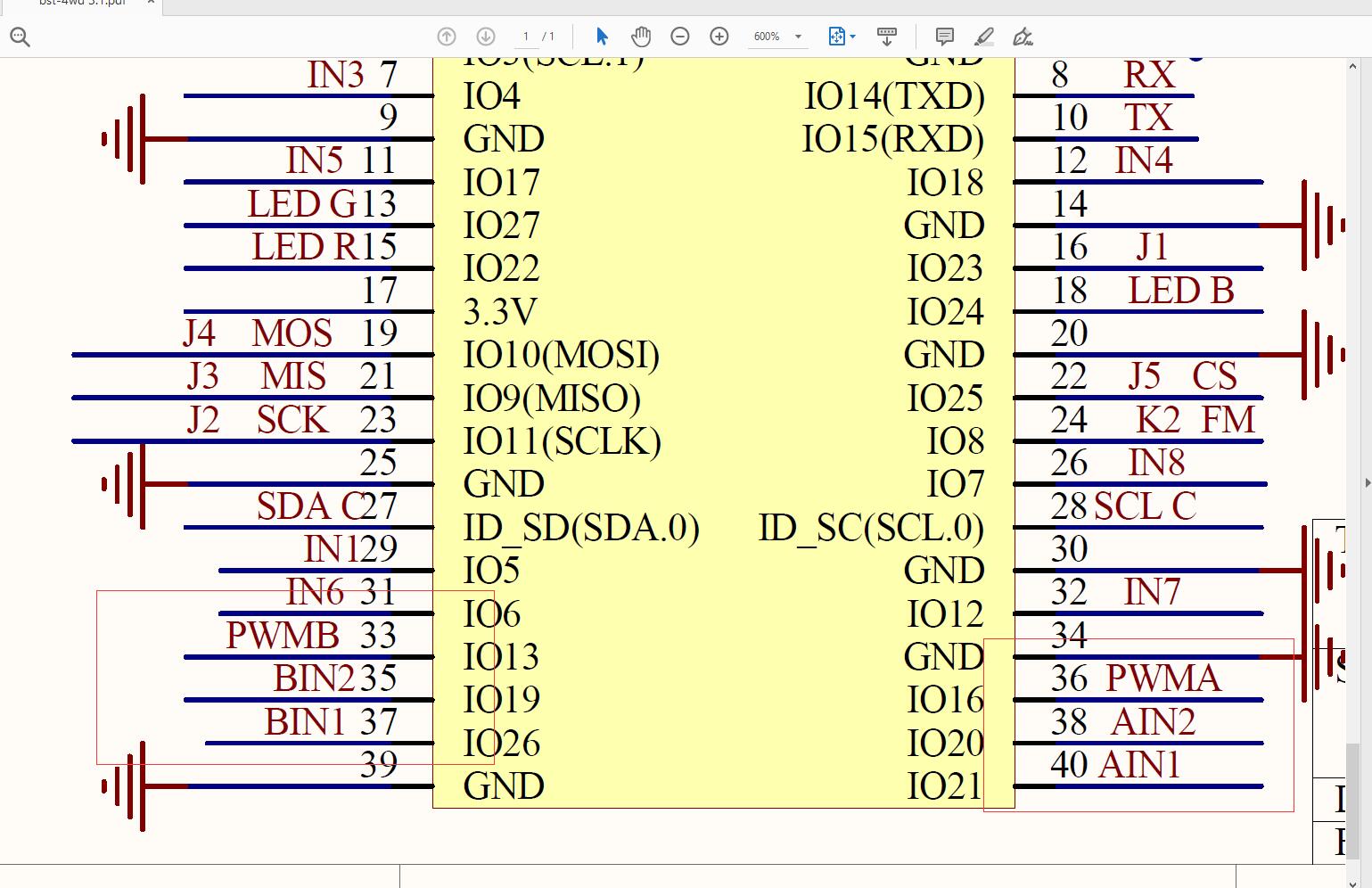Add a sticky note comment
This screenshot has height=888, width=1372.
(944, 37)
